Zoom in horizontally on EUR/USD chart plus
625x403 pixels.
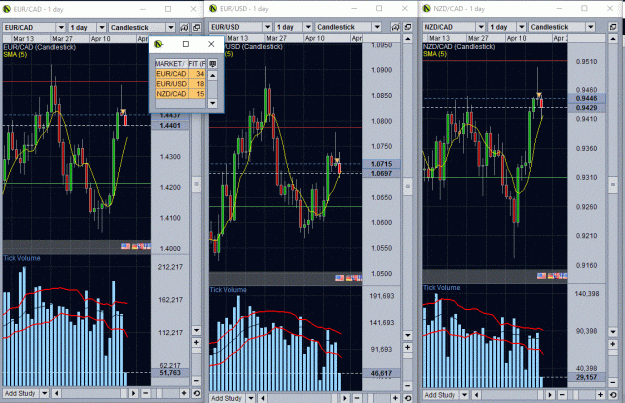(x=395, y=398)
